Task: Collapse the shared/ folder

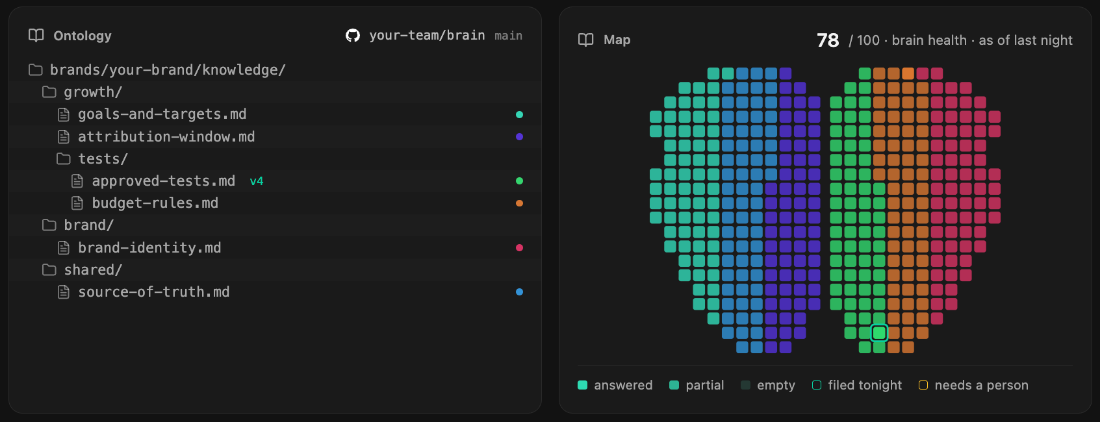Action: click(93, 270)
